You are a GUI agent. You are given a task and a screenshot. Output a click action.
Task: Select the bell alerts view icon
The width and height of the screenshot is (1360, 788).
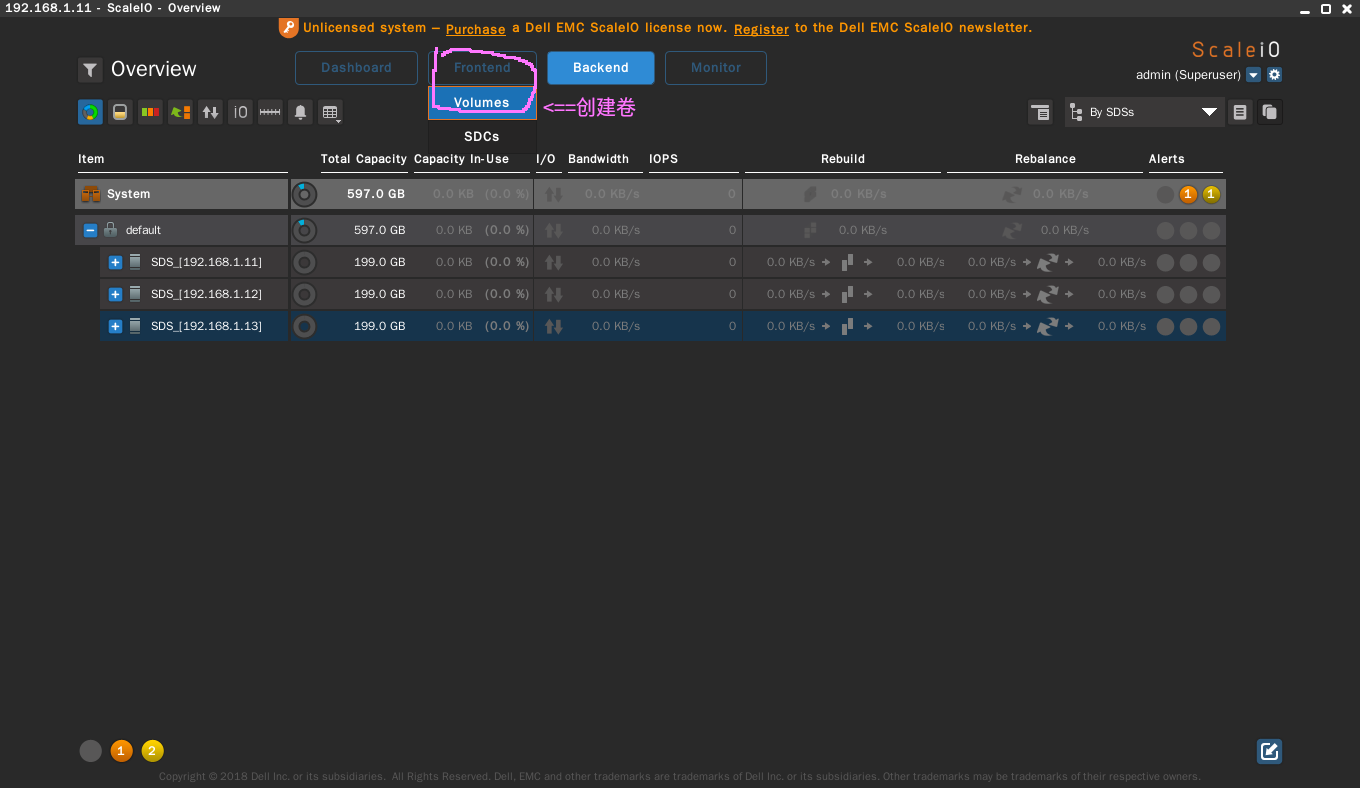(300, 112)
